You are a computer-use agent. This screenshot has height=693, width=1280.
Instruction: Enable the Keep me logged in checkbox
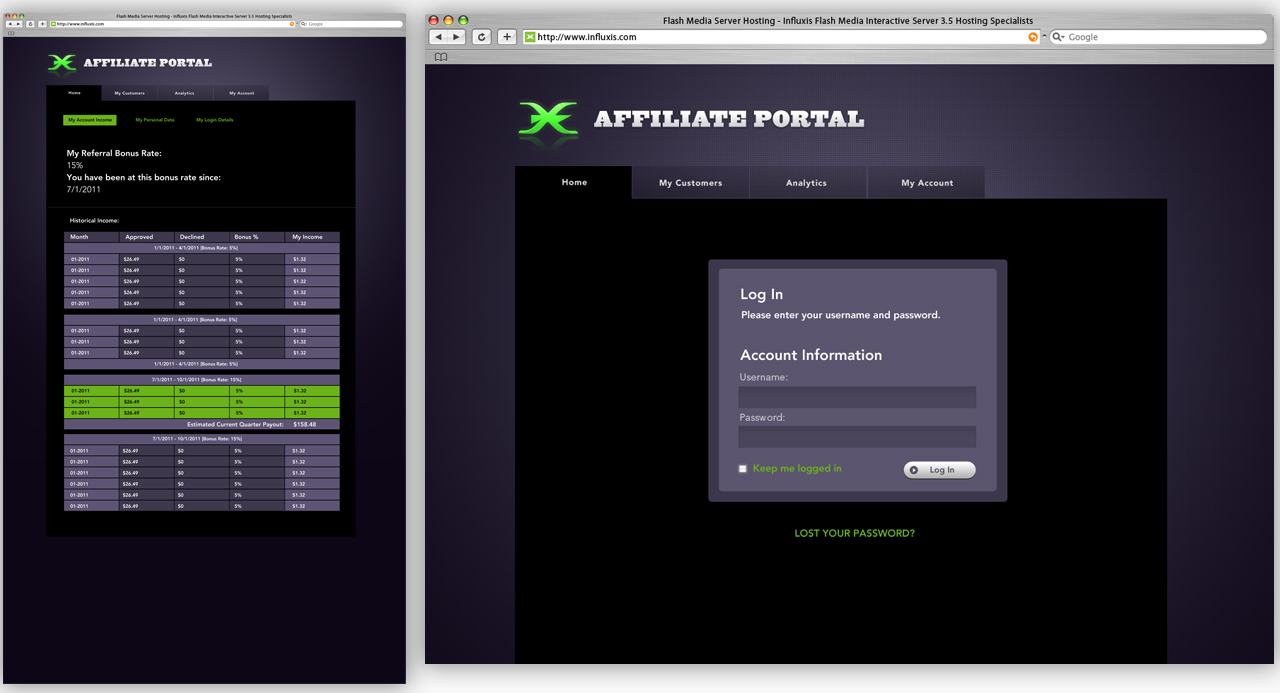pyautogui.click(x=742, y=468)
